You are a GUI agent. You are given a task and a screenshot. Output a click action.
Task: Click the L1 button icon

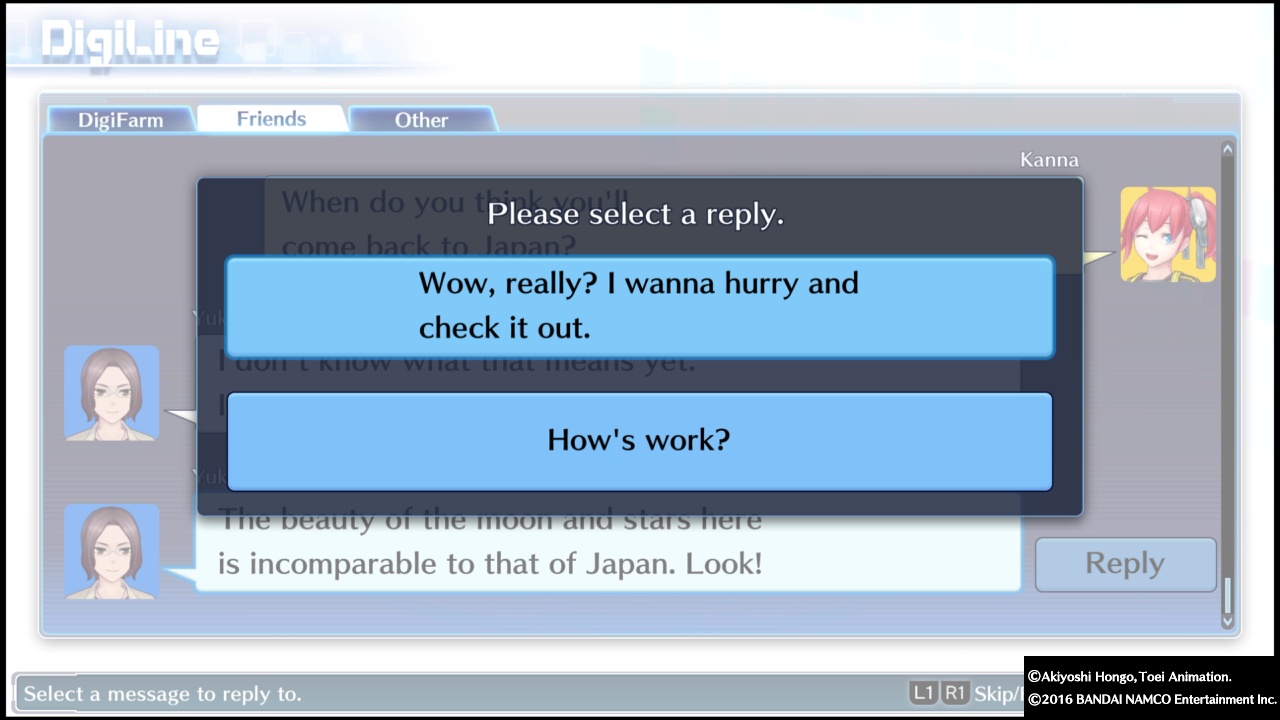(x=923, y=693)
